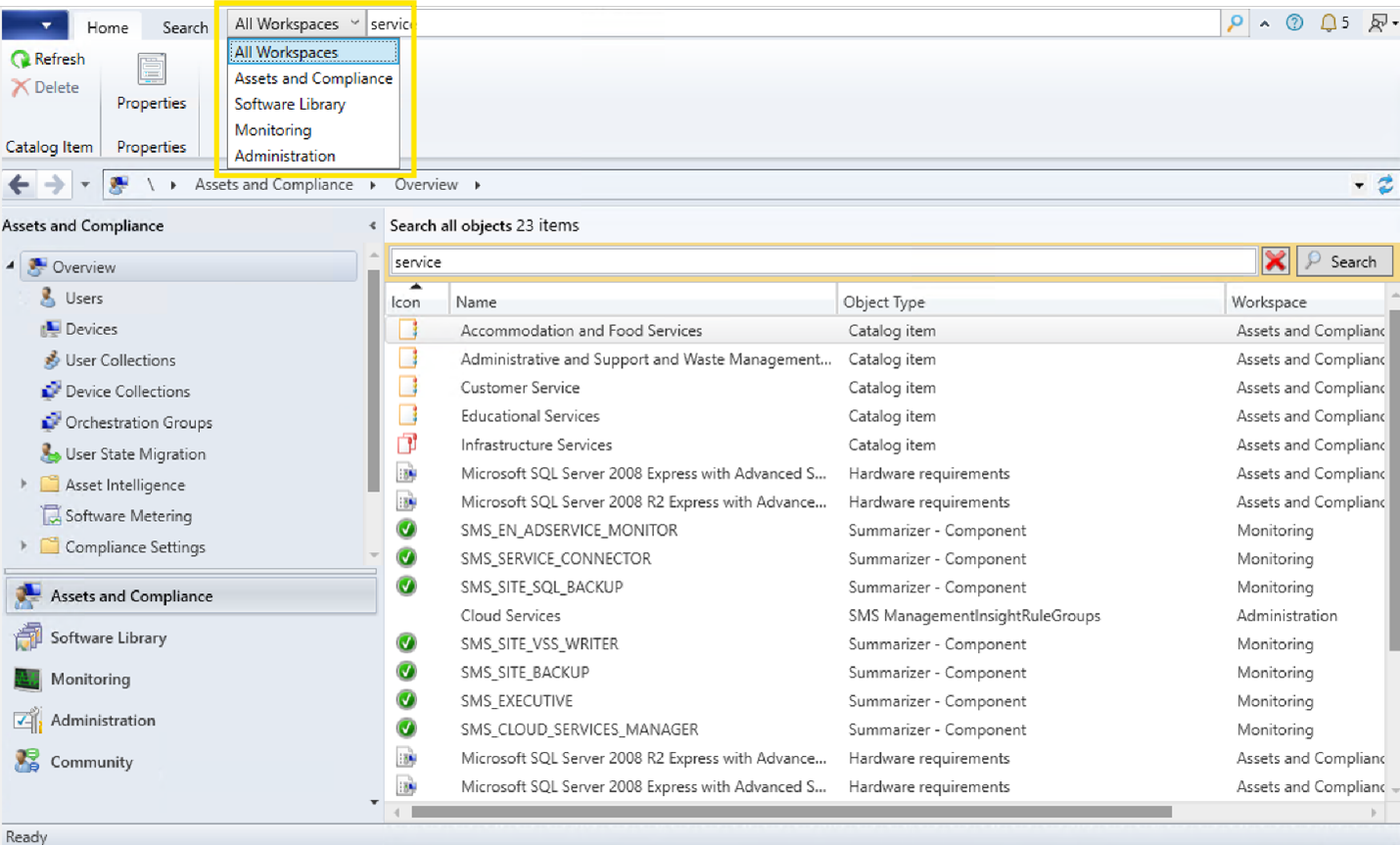The height and width of the screenshot is (845, 1400).
Task: Click the Search button next to the filter box
Action: pos(1343,261)
